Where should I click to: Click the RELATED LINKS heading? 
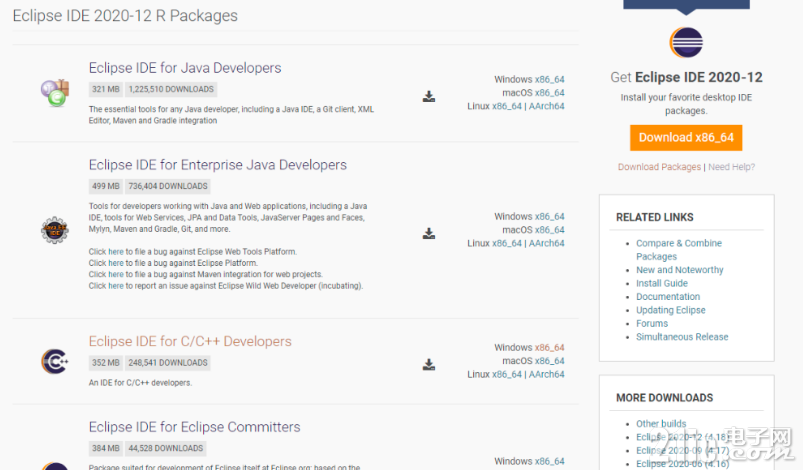click(x=654, y=217)
